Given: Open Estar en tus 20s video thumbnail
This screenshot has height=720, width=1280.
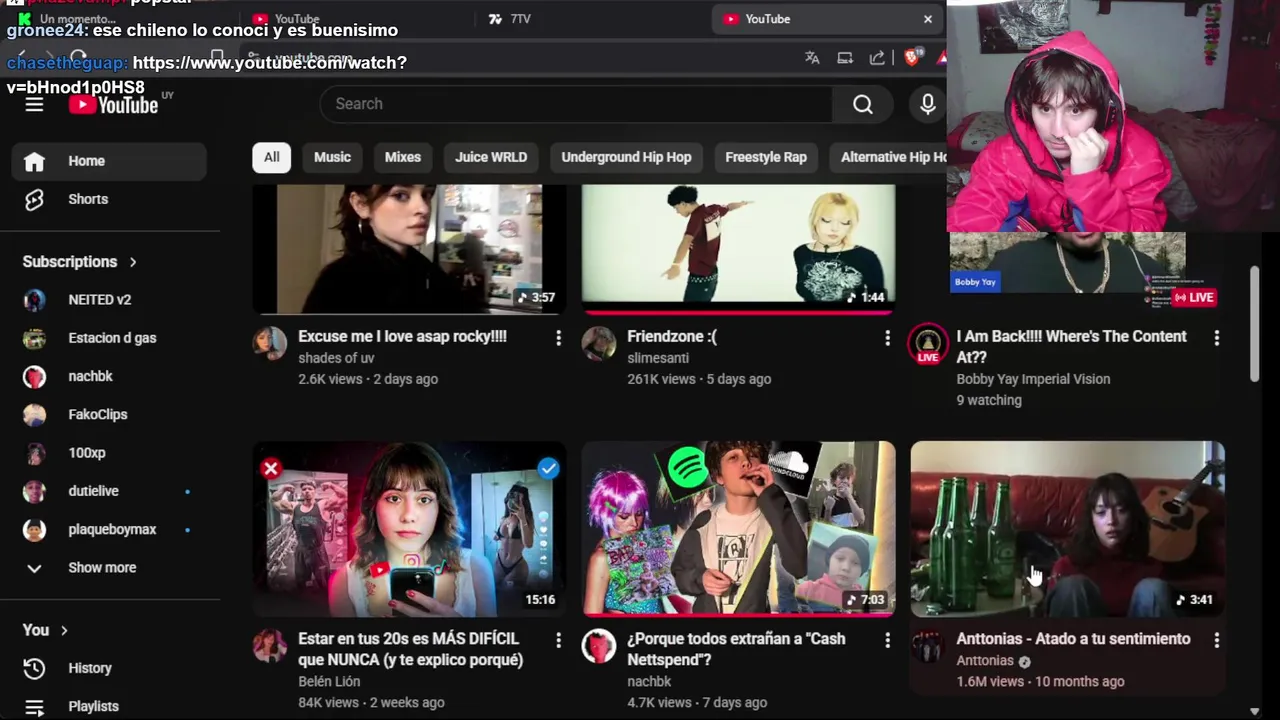Looking at the screenshot, I should point(409,529).
